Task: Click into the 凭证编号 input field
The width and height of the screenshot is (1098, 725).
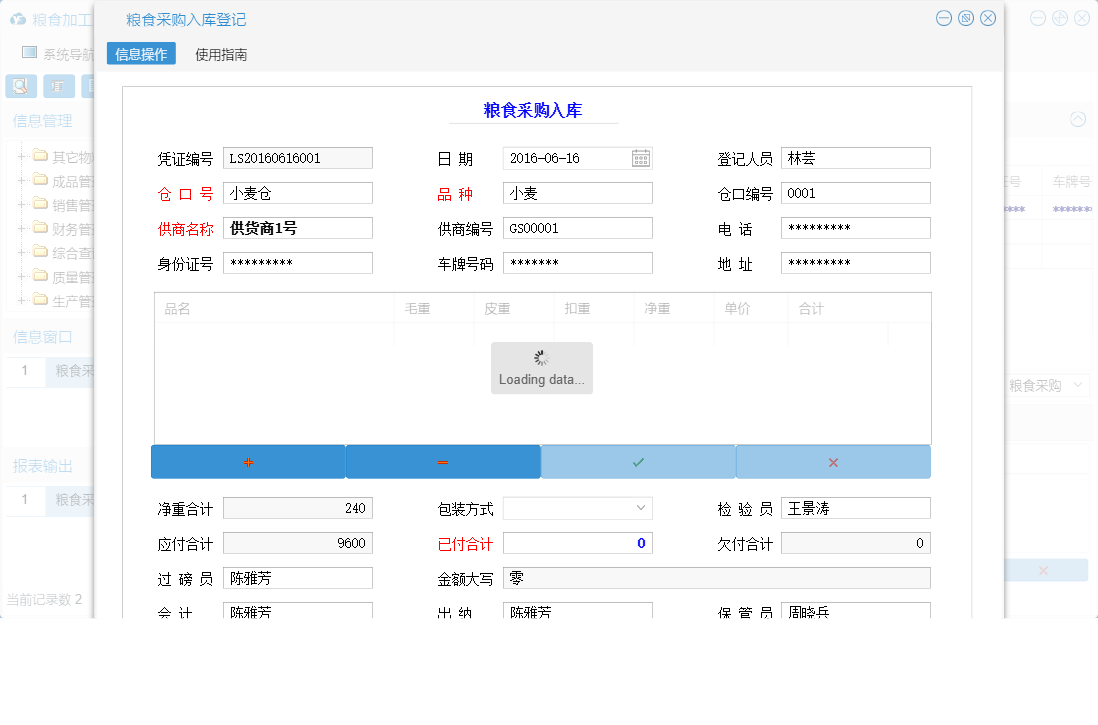Action: (297, 158)
